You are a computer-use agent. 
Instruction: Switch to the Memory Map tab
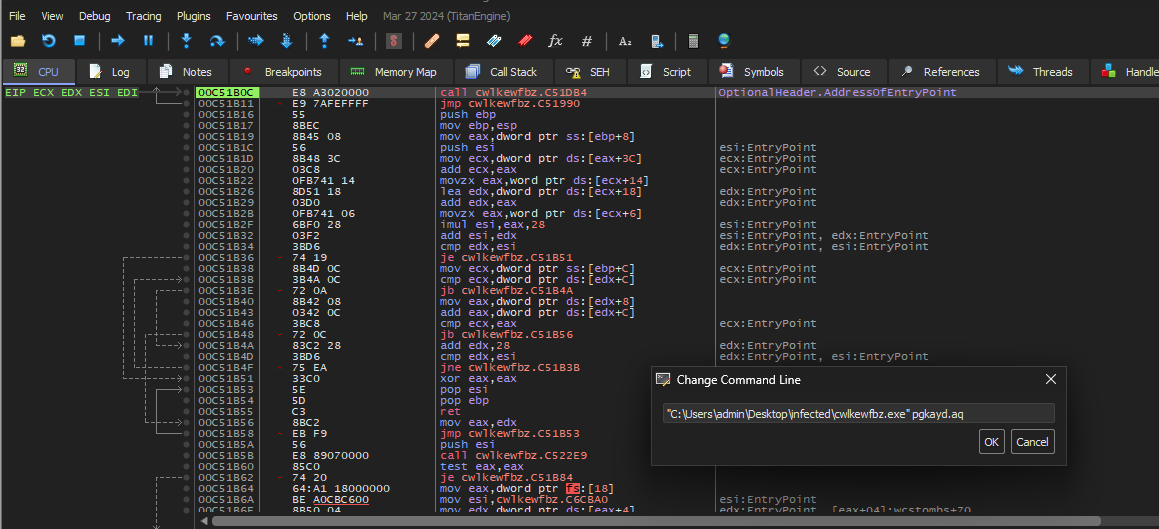(x=394, y=72)
